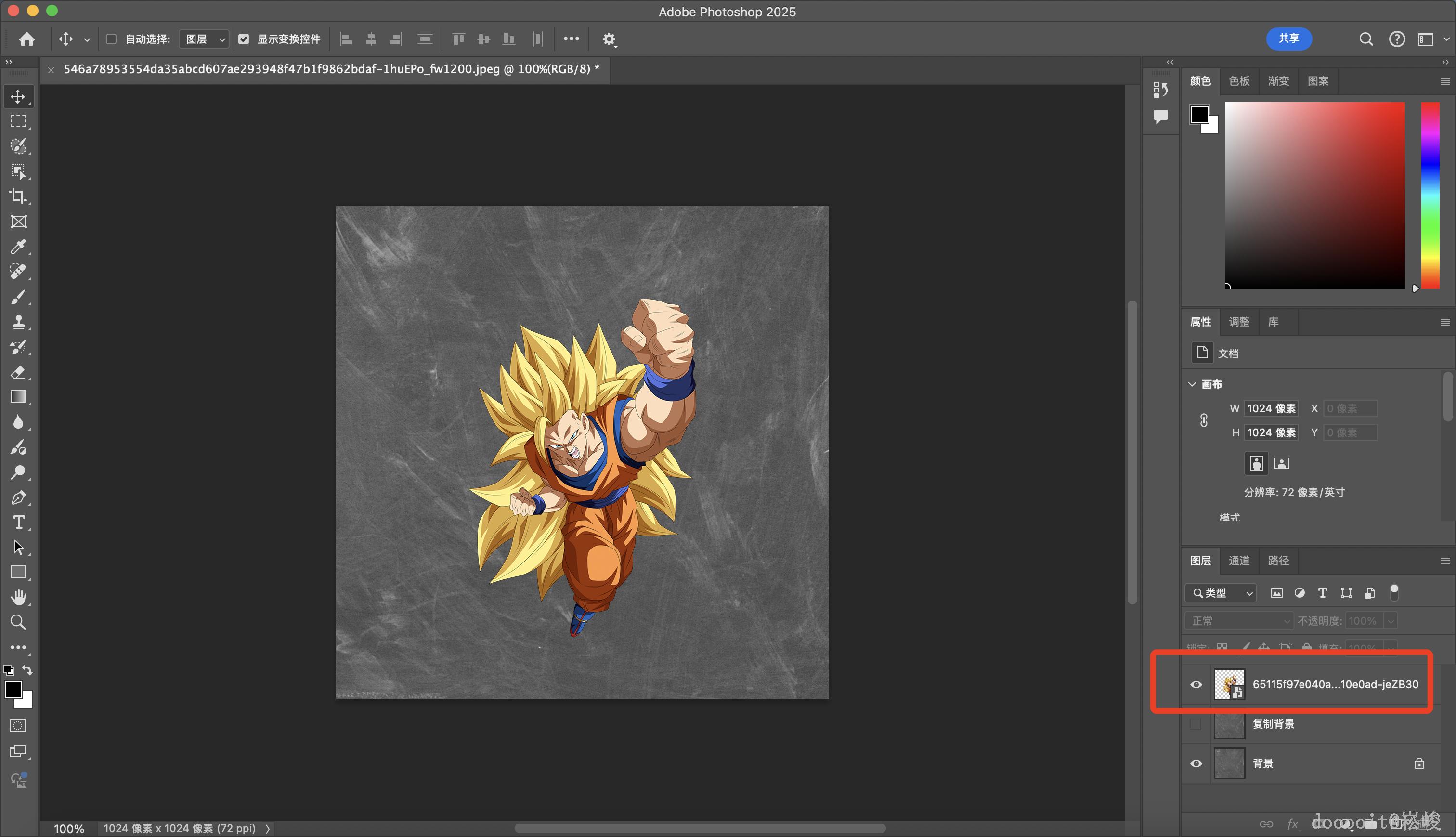Enable the 自动选择 checkbox
This screenshot has height=837, width=1456.
pos(112,39)
